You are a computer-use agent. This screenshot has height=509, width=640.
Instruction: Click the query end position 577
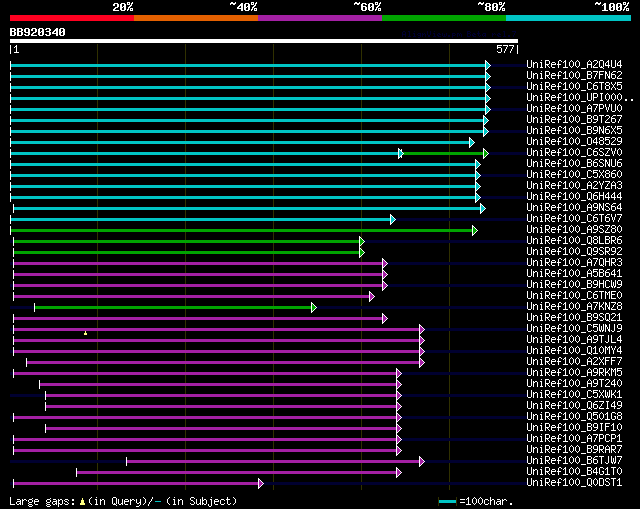[505, 49]
